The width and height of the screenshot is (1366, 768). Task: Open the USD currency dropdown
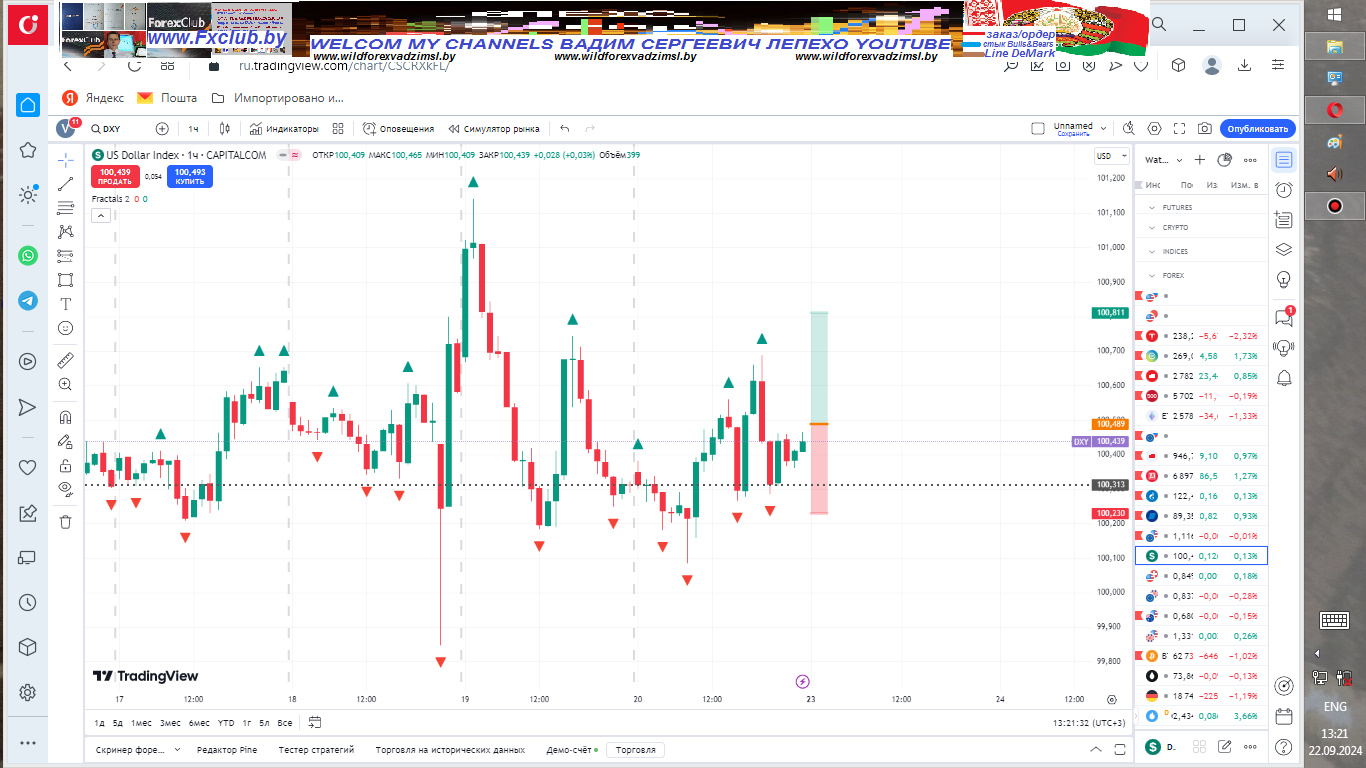point(1111,156)
